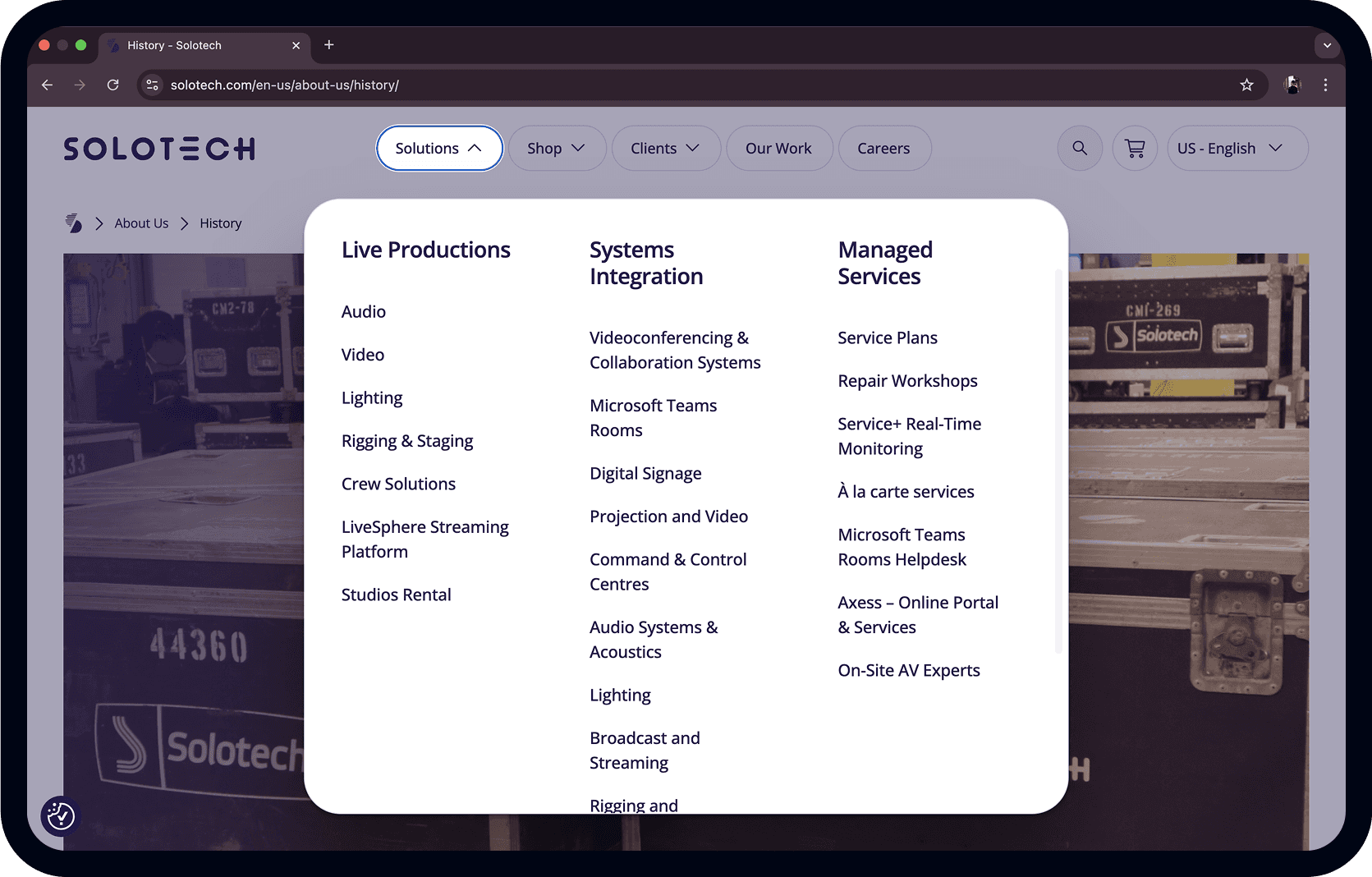Open the shopping cart

[x=1135, y=148]
